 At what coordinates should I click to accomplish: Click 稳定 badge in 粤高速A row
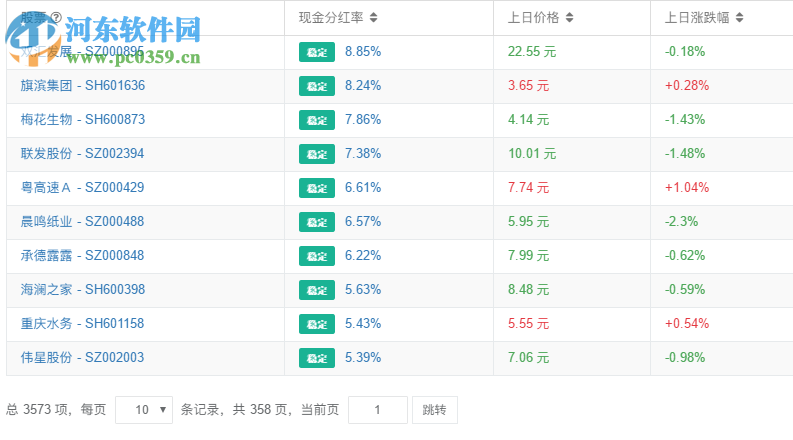tap(317, 188)
